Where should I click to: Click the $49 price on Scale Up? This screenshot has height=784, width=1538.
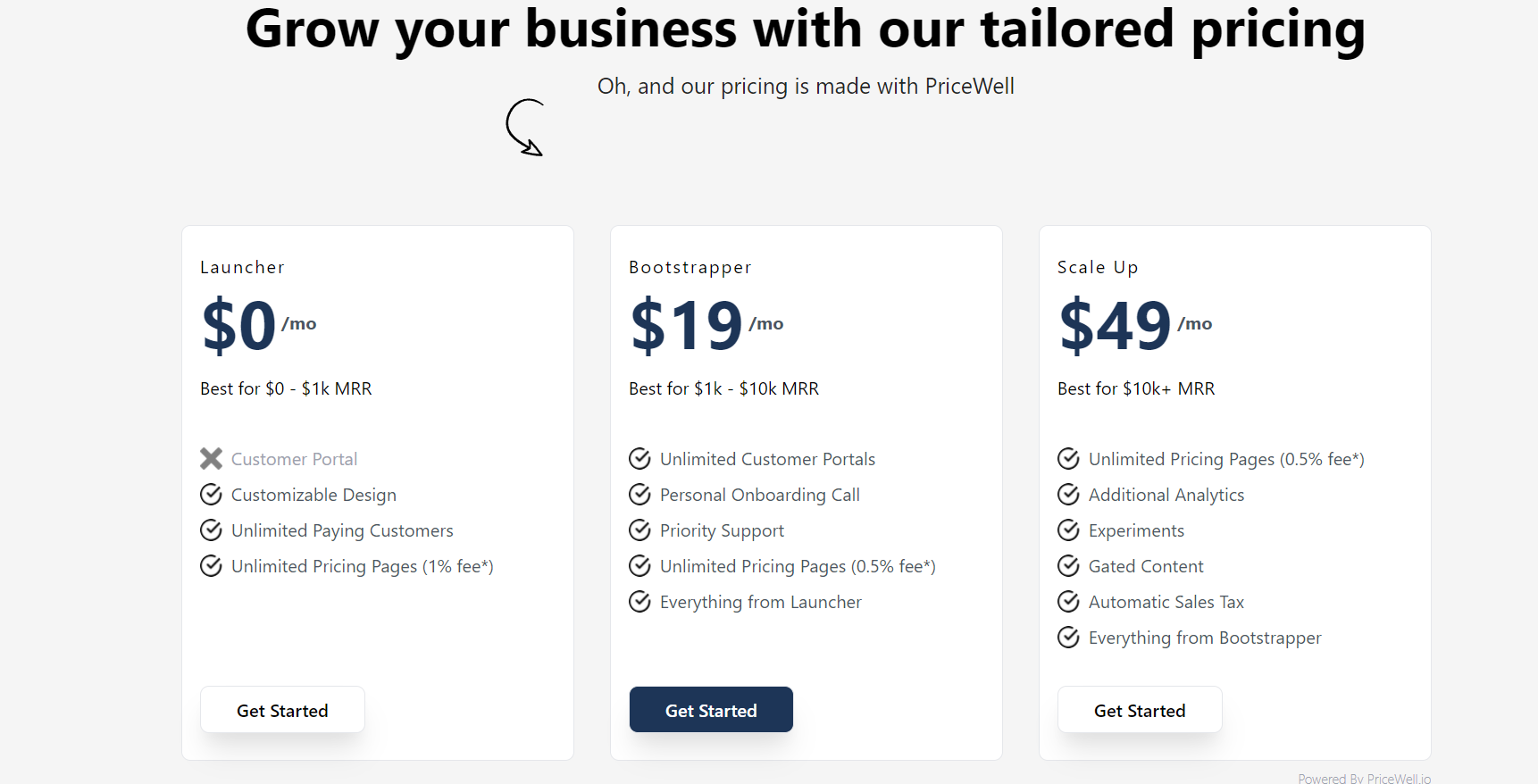[x=1115, y=326]
